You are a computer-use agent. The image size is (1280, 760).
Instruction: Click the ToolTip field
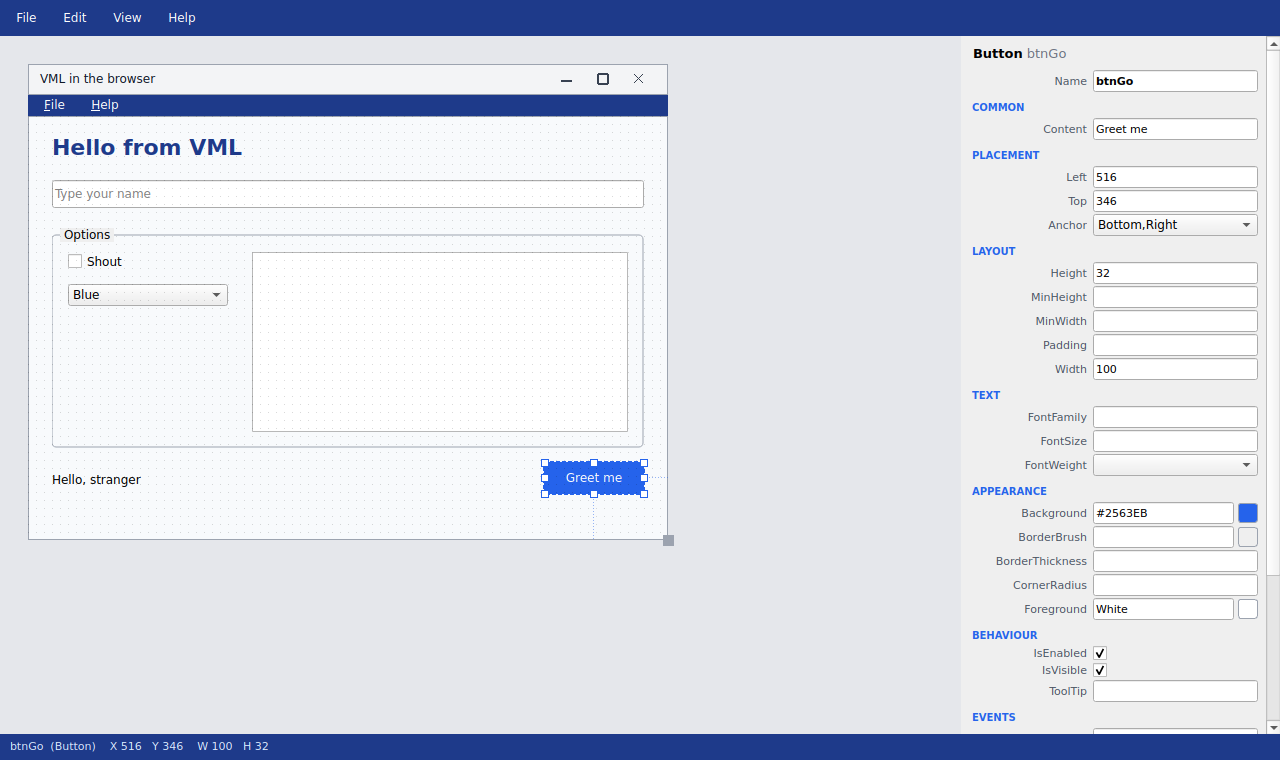(1175, 691)
